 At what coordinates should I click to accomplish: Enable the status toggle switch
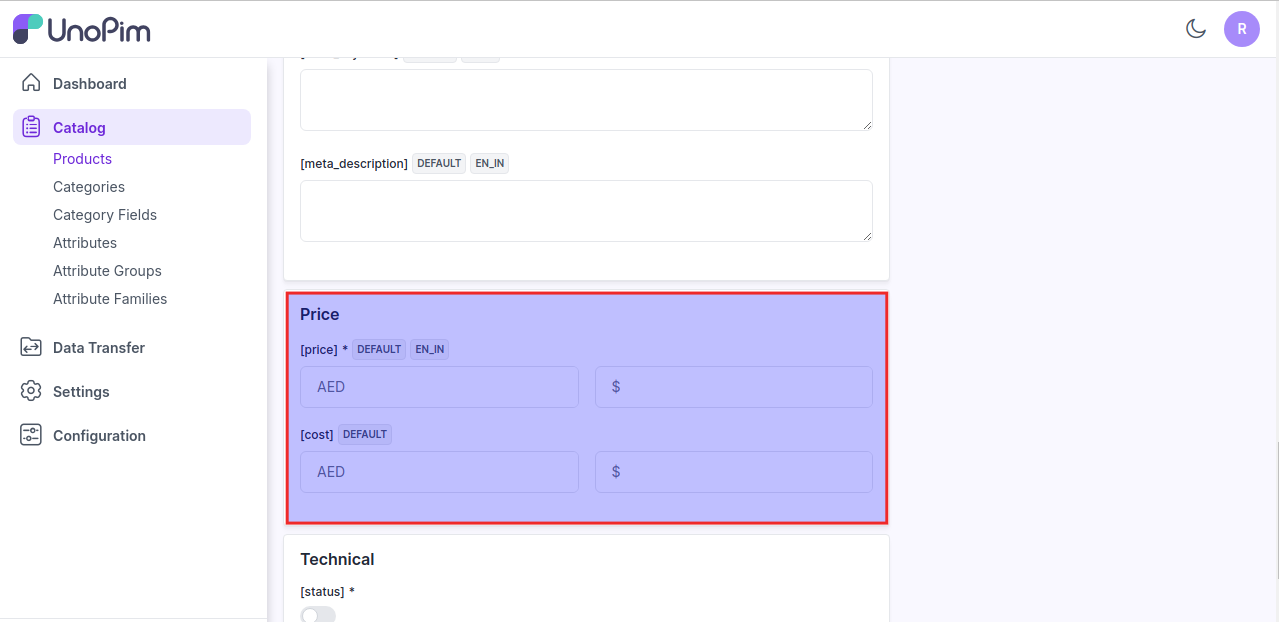318,614
